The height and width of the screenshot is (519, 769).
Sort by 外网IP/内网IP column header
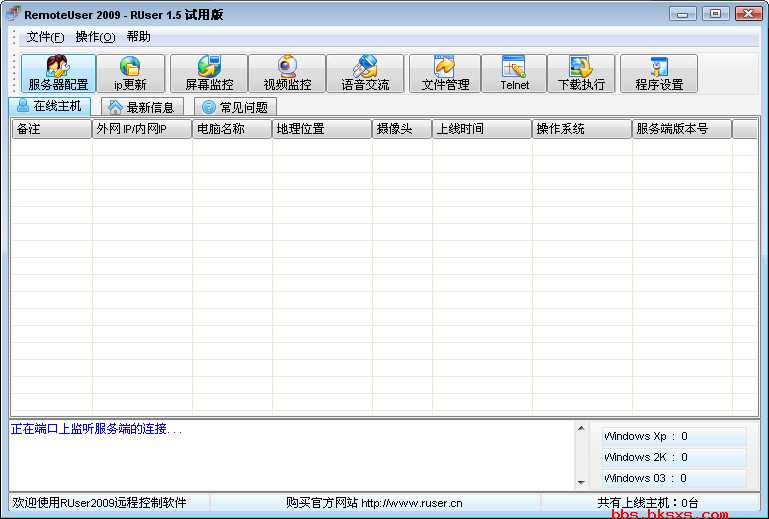point(141,129)
